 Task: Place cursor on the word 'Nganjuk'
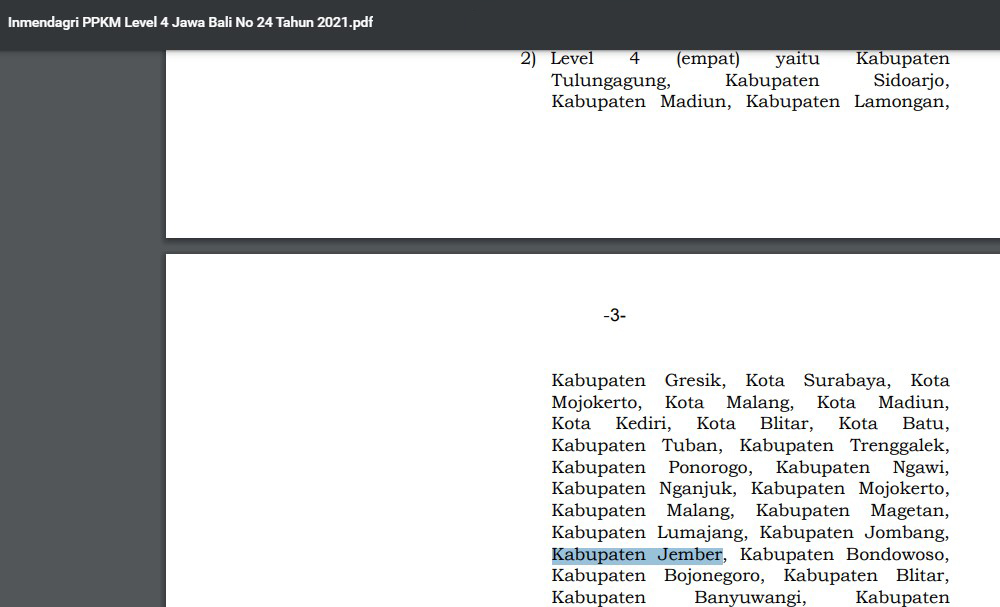[697, 489]
